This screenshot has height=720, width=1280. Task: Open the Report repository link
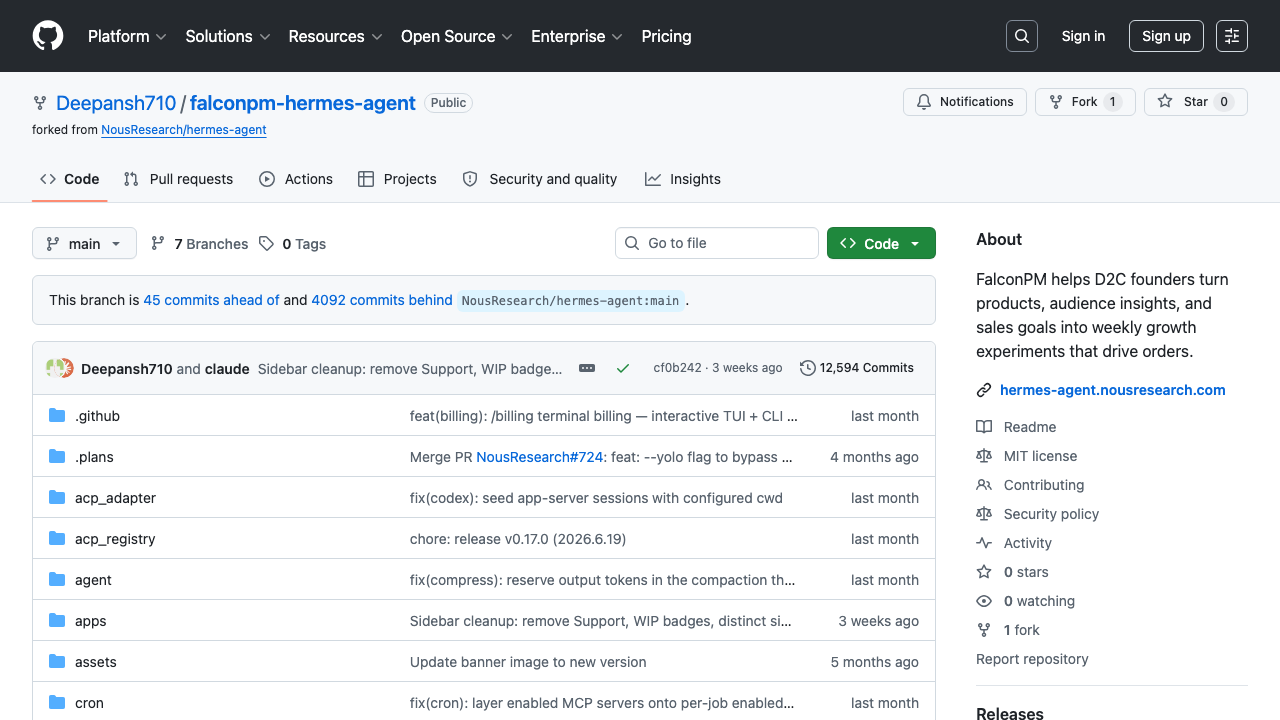pyautogui.click(x=1032, y=659)
